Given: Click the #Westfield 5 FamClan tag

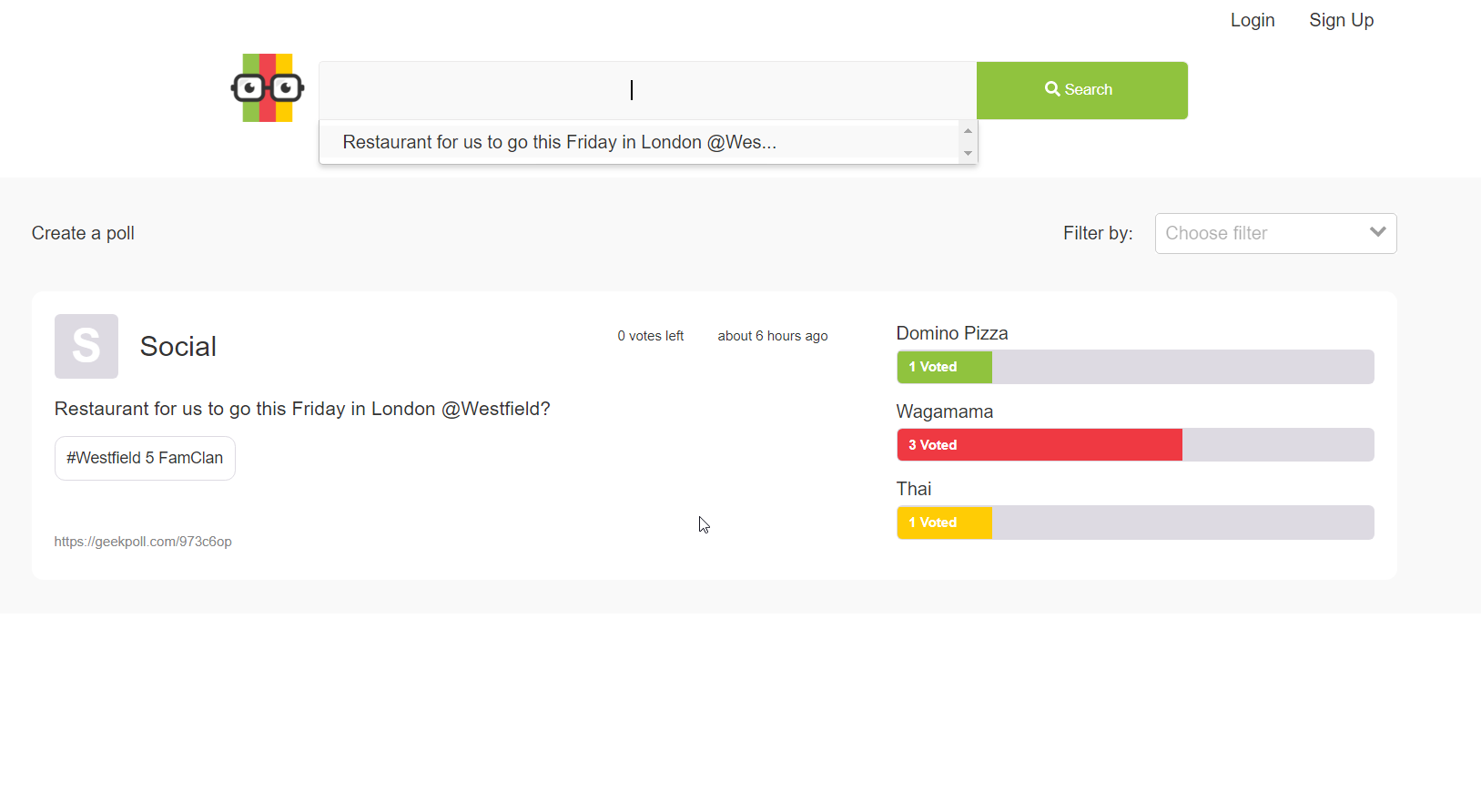Looking at the screenshot, I should (x=145, y=458).
